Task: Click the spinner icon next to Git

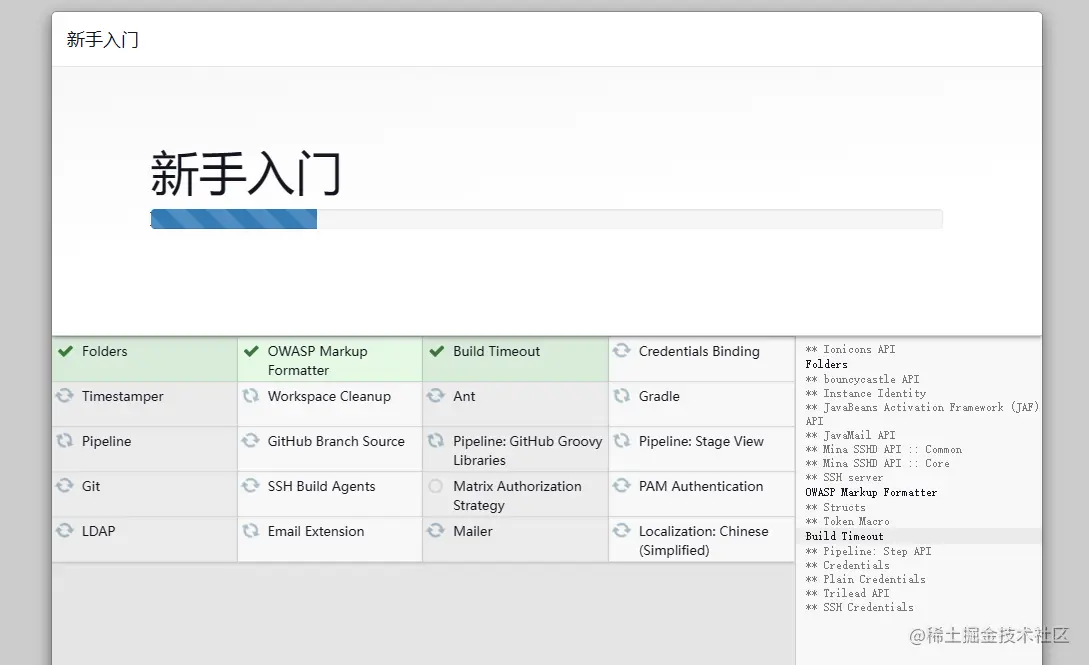Action: 65,485
